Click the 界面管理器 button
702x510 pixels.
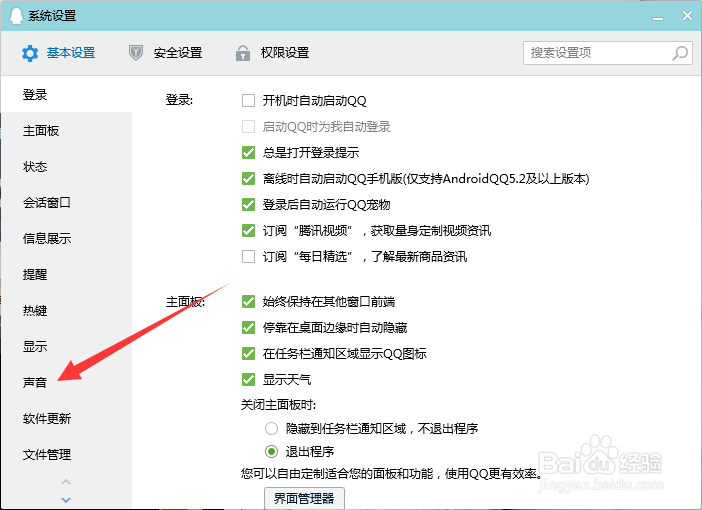[304, 498]
